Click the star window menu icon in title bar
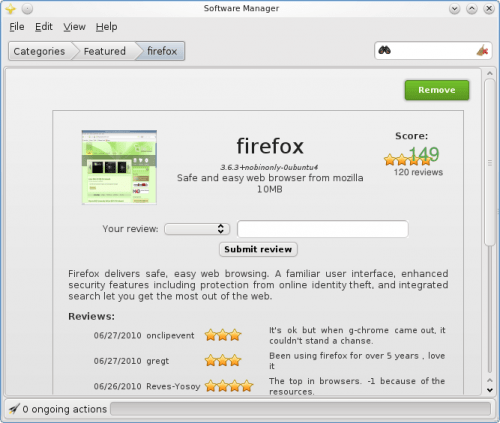The height and width of the screenshot is (423, 500). coord(10,9)
